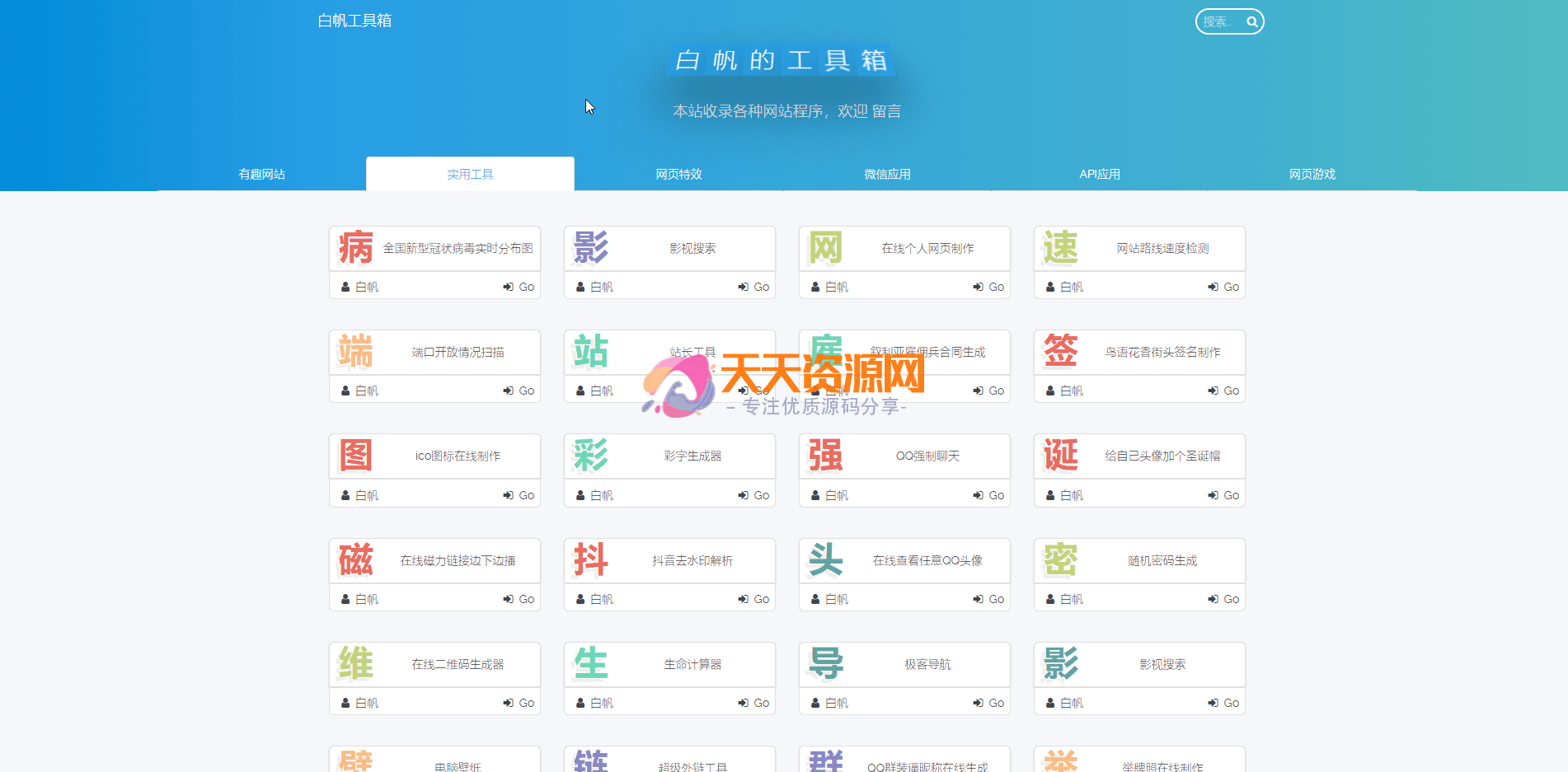Click Go on 在线个人网页制作 card
The height and width of the screenshot is (772, 1568).
click(988, 287)
